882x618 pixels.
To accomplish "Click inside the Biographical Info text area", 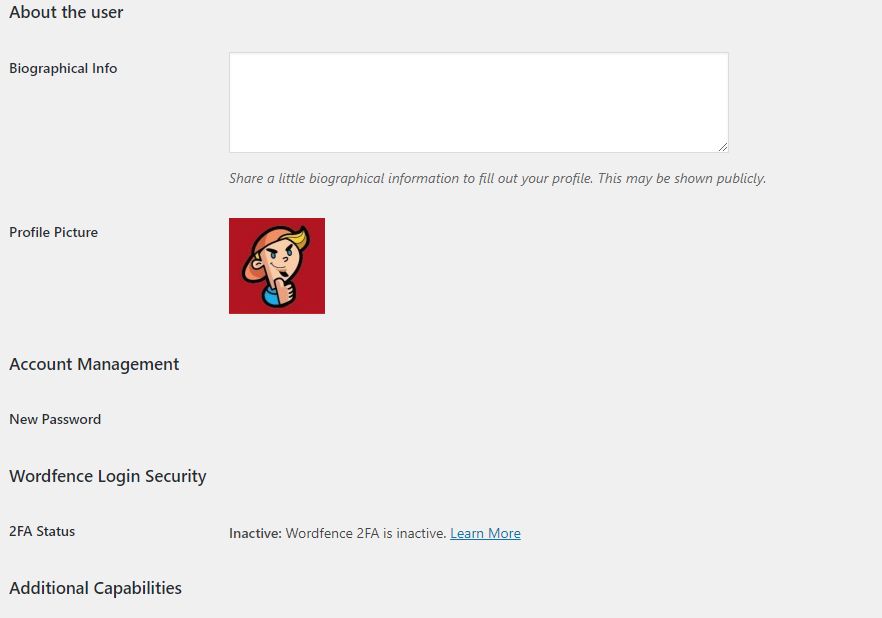I will 478,102.
